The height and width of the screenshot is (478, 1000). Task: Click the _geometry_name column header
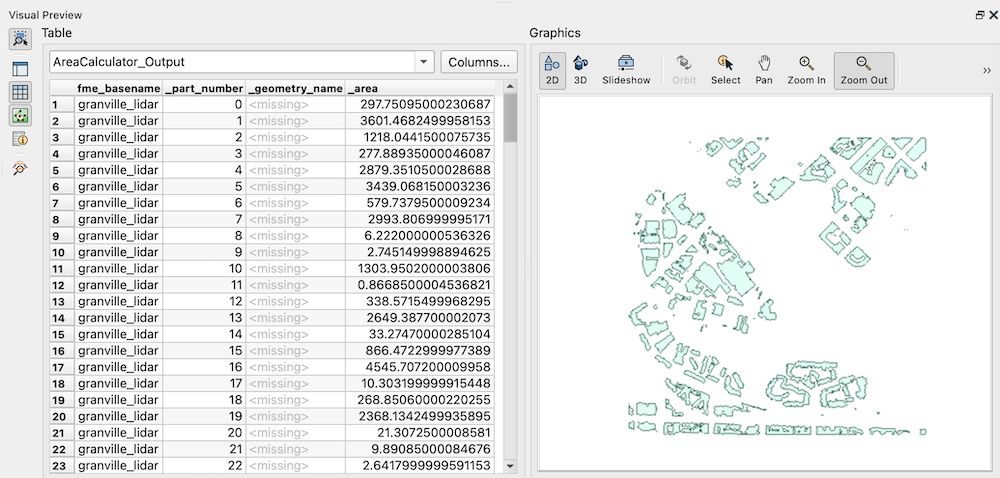tap(295, 88)
